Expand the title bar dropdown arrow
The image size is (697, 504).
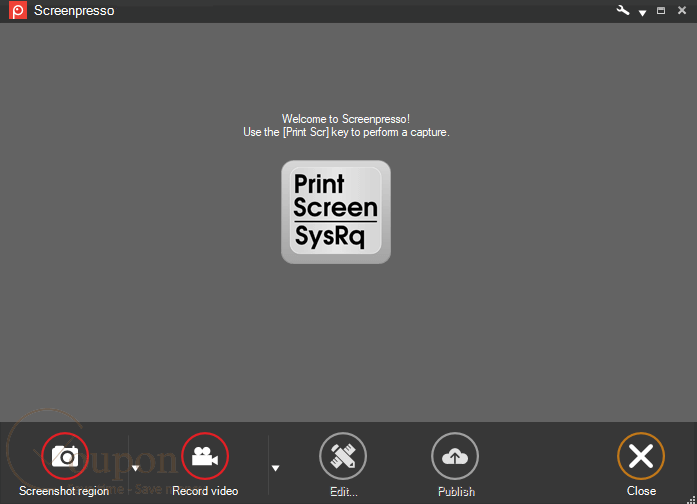642,13
